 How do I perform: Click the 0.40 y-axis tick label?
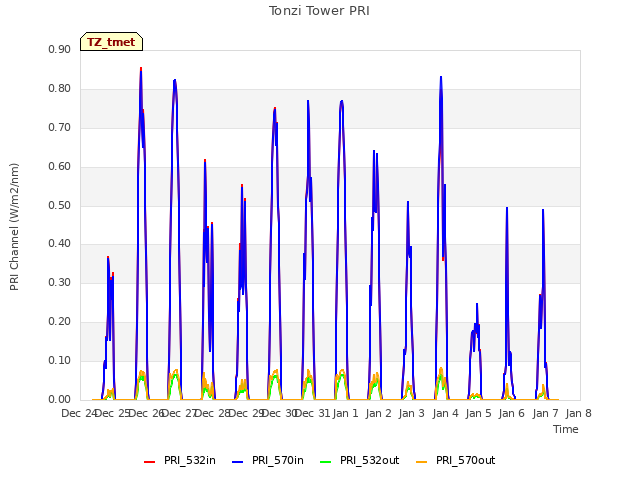pos(60,244)
